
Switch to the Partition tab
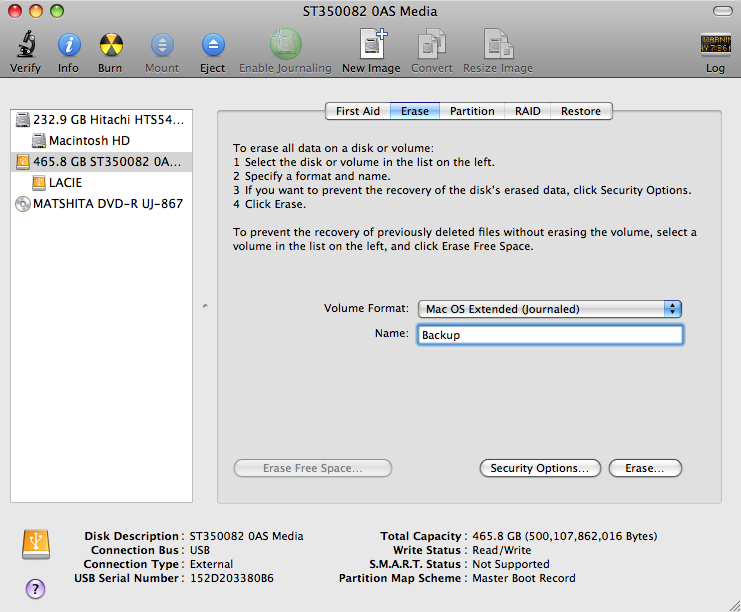[x=472, y=111]
